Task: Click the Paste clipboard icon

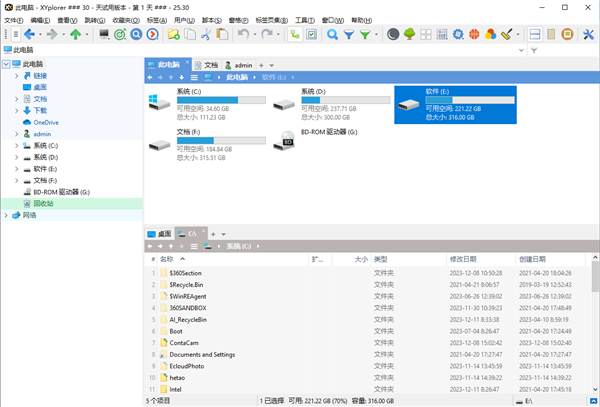Action: pyautogui.click(x=222, y=34)
